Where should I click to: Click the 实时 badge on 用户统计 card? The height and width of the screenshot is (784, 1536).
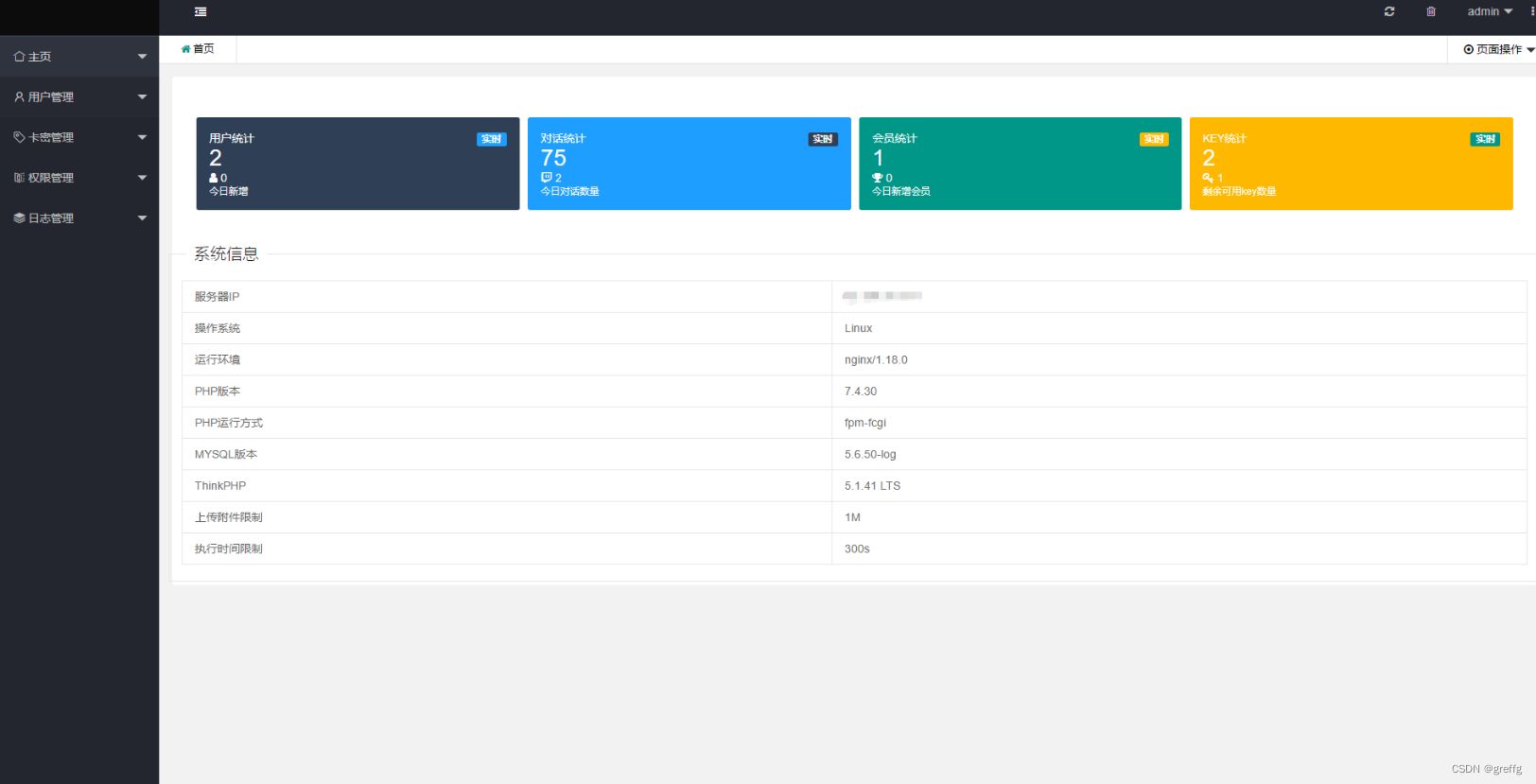pyautogui.click(x=491, y=139)
